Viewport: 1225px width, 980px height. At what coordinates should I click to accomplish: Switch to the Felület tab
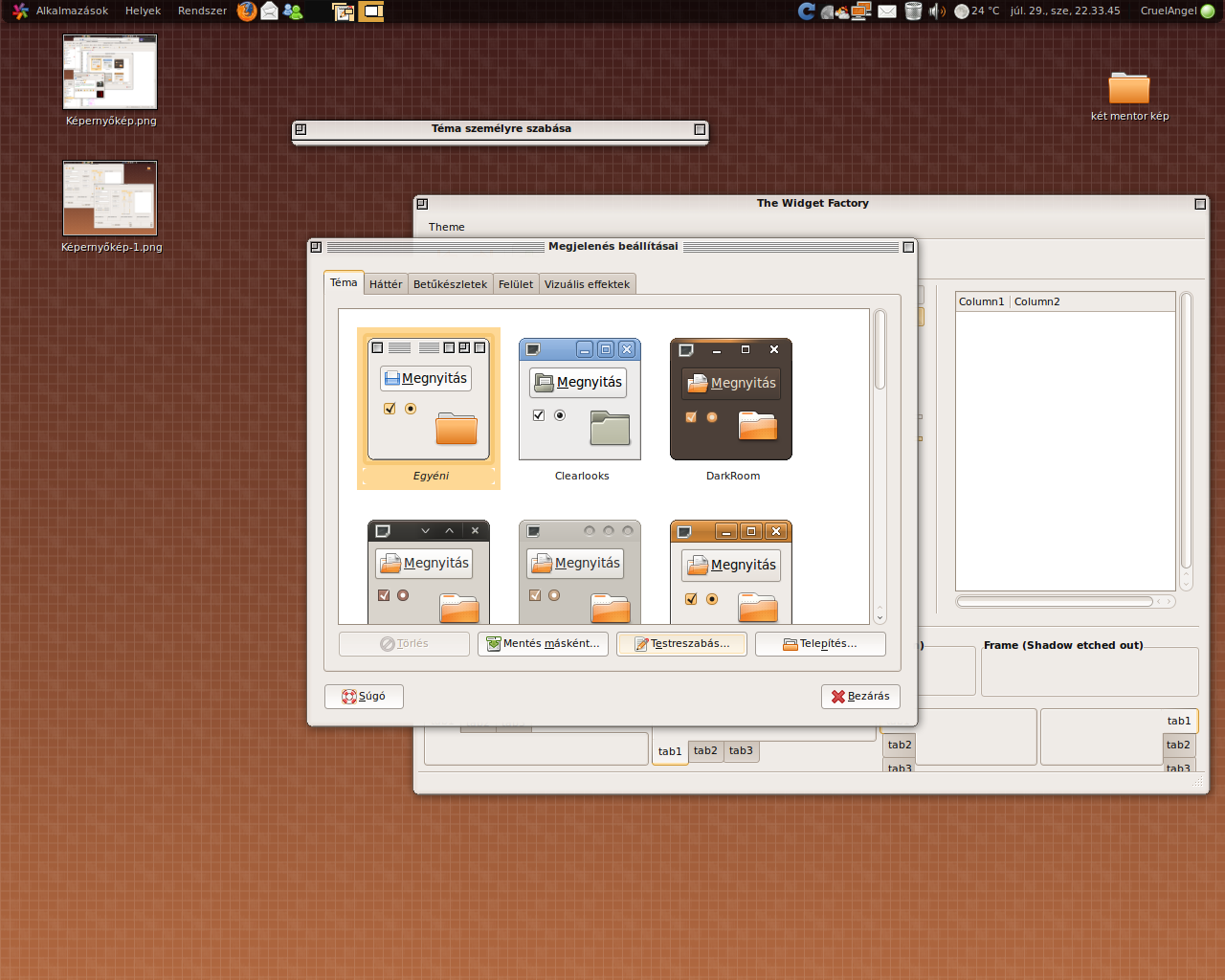[516, 284]
